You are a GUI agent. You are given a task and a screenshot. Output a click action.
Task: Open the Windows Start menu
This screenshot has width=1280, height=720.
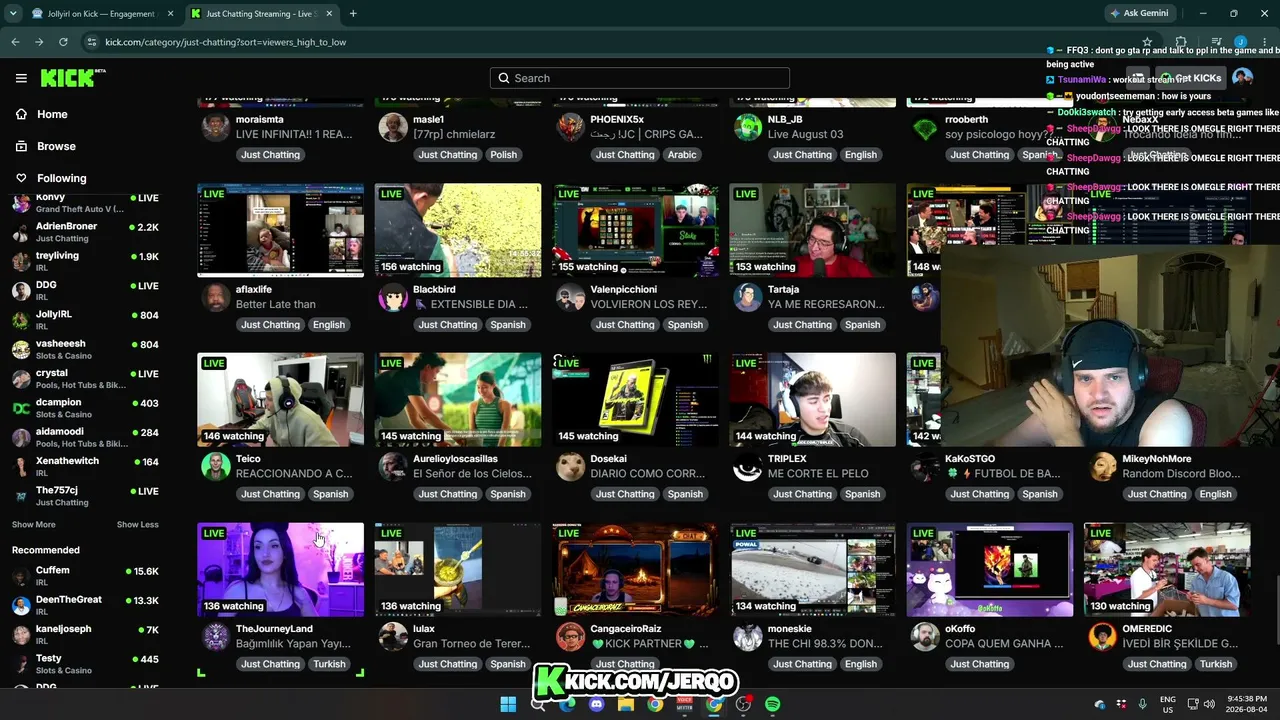(x=508, y=704)
